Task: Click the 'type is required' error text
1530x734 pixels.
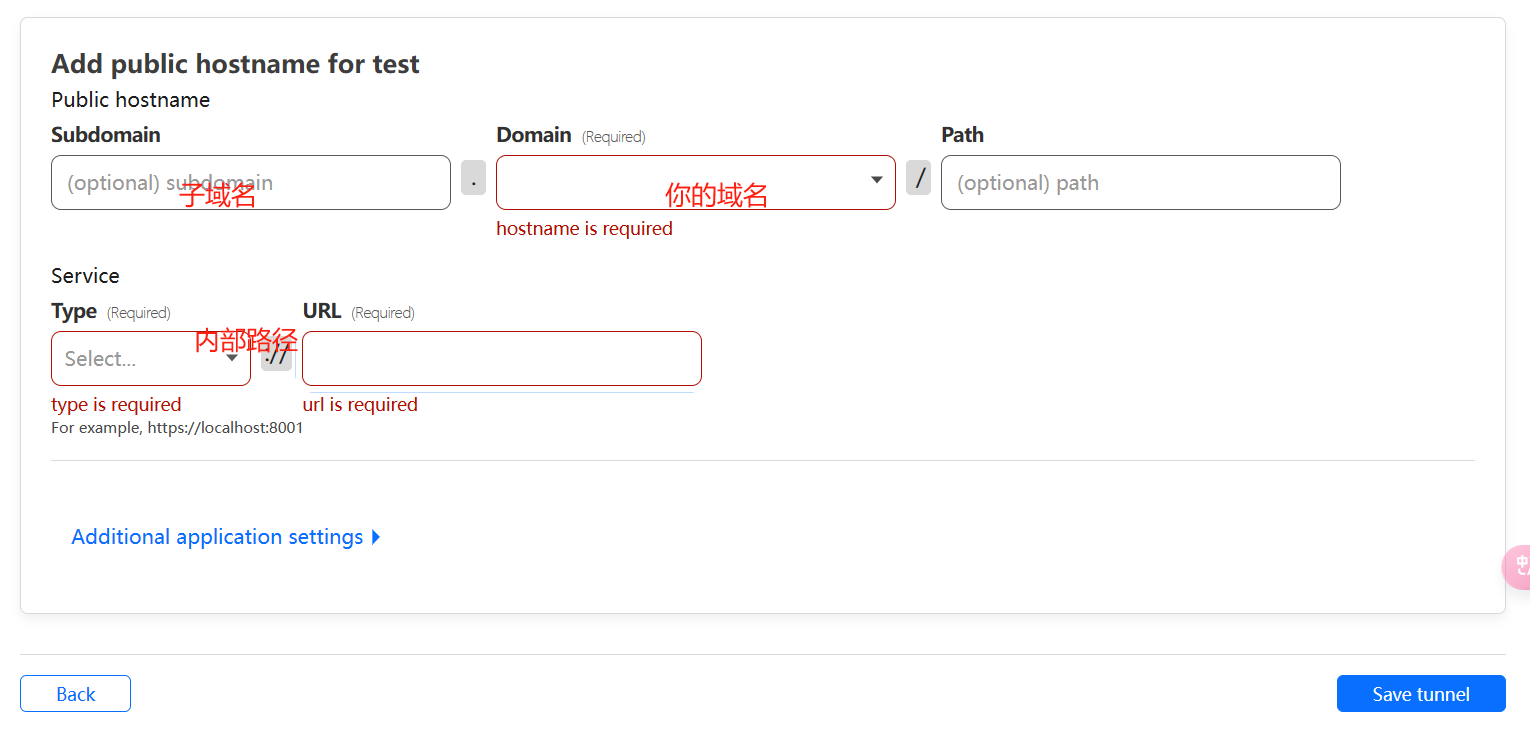Action: pyautogui.click(x=116, y=405)
